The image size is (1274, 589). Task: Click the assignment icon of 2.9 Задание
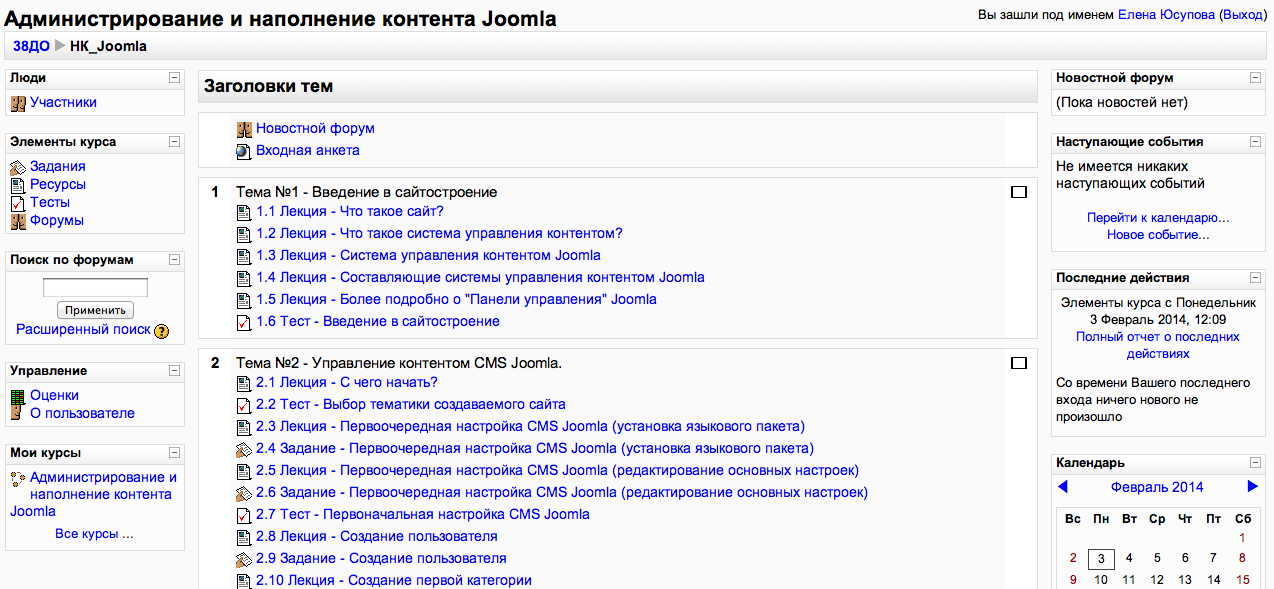click(244, 559)
